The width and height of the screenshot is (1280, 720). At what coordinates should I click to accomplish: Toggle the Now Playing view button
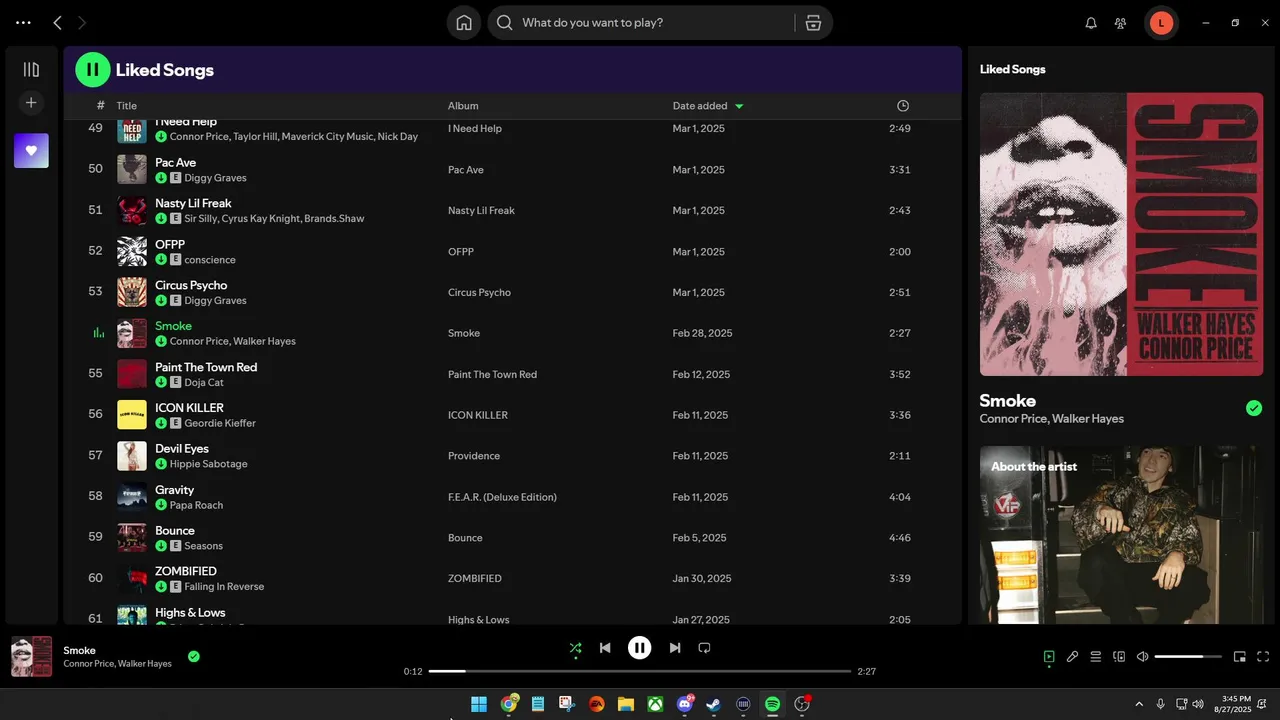coord(1049,657)
